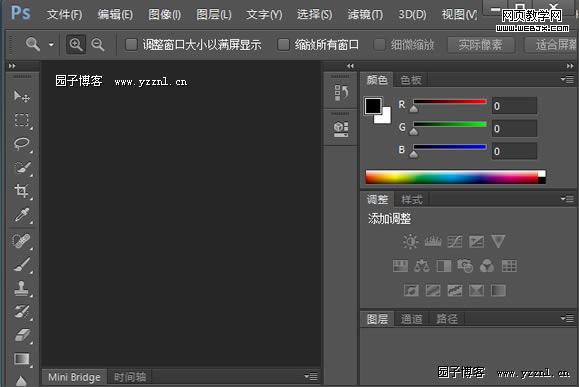The image size is (579, 387).
Task: Switch to the 路径 tab
Action: (447, 319)
